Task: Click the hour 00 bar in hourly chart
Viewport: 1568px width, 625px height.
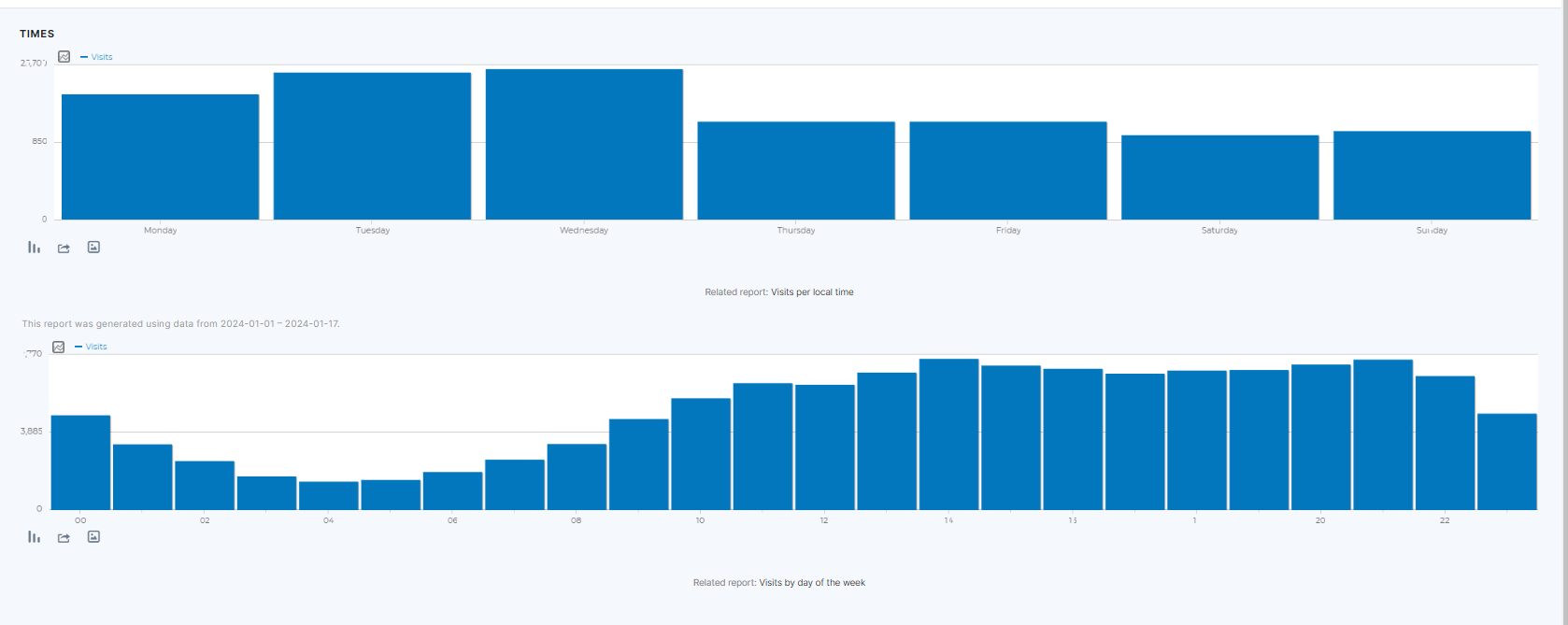Action: click(x=80, y=462)
